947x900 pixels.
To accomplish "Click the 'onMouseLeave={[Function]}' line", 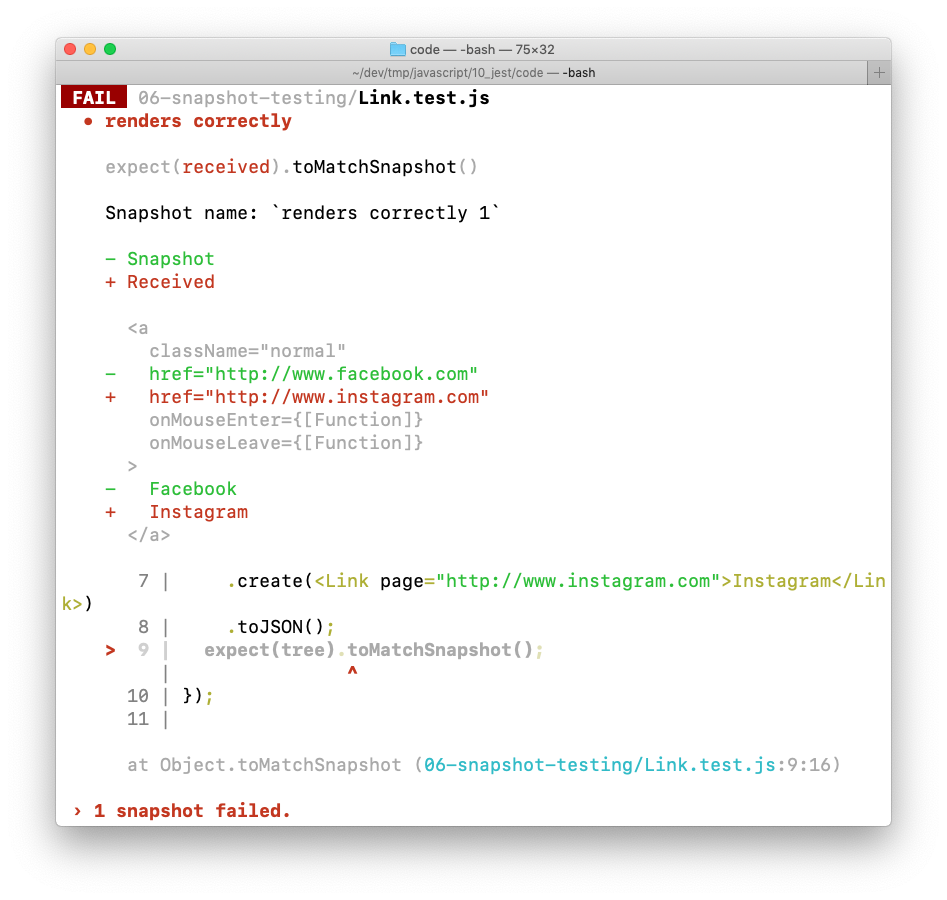I will [x=286, y=443].
